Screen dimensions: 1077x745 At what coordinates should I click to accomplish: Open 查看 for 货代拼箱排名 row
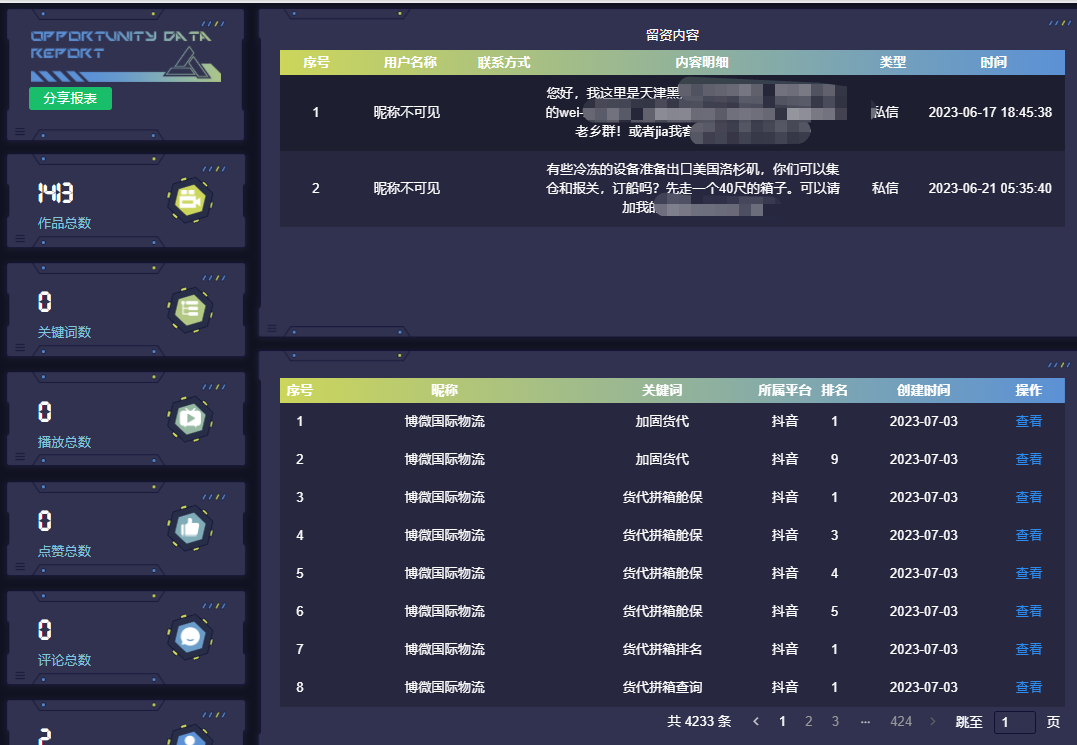coord(1028,649)
